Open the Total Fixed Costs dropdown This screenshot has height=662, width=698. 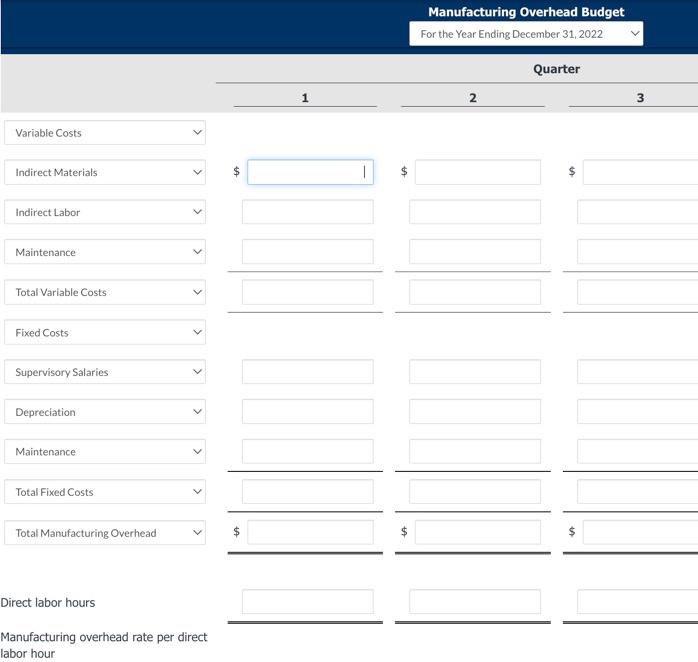(x=105, y=491)
